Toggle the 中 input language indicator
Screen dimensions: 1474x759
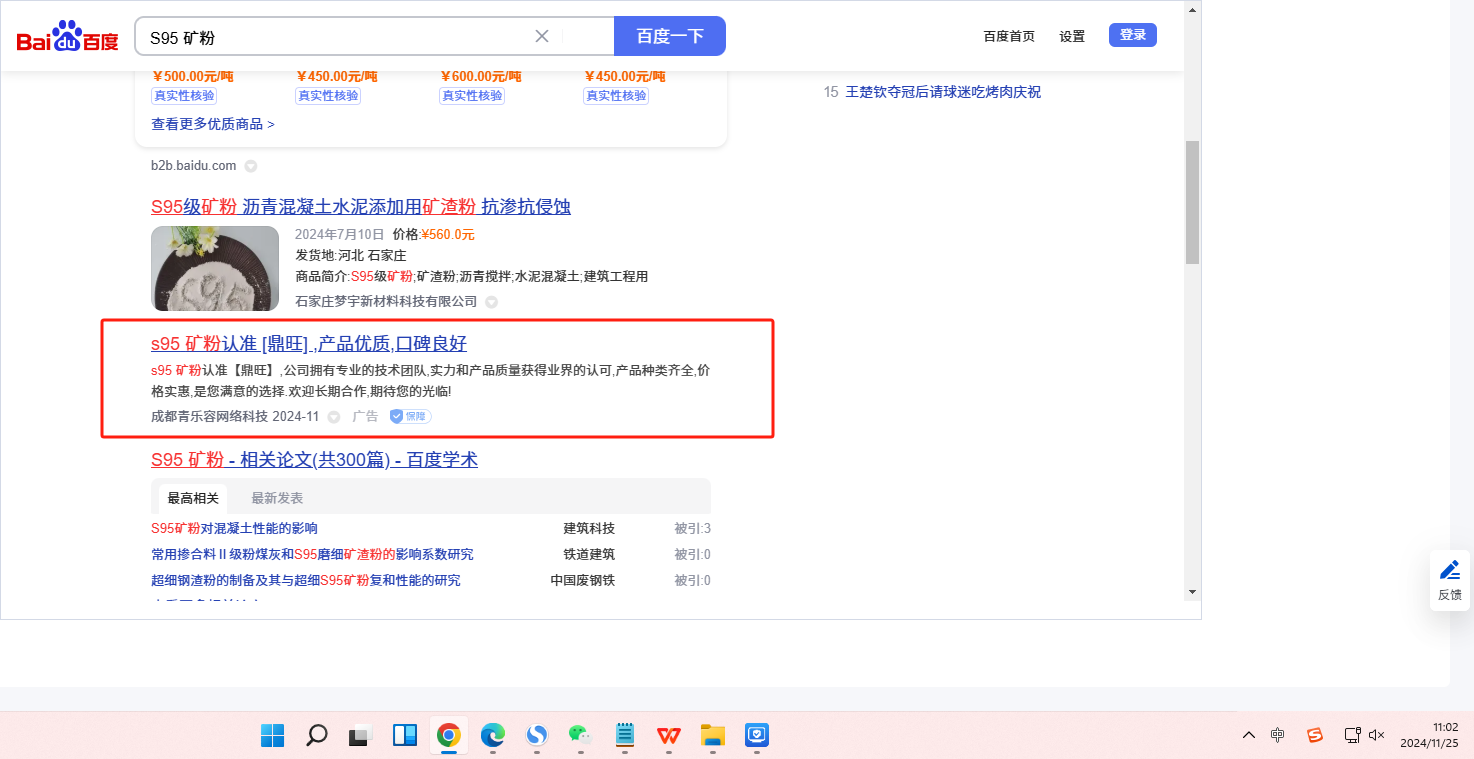(1278, 735)
